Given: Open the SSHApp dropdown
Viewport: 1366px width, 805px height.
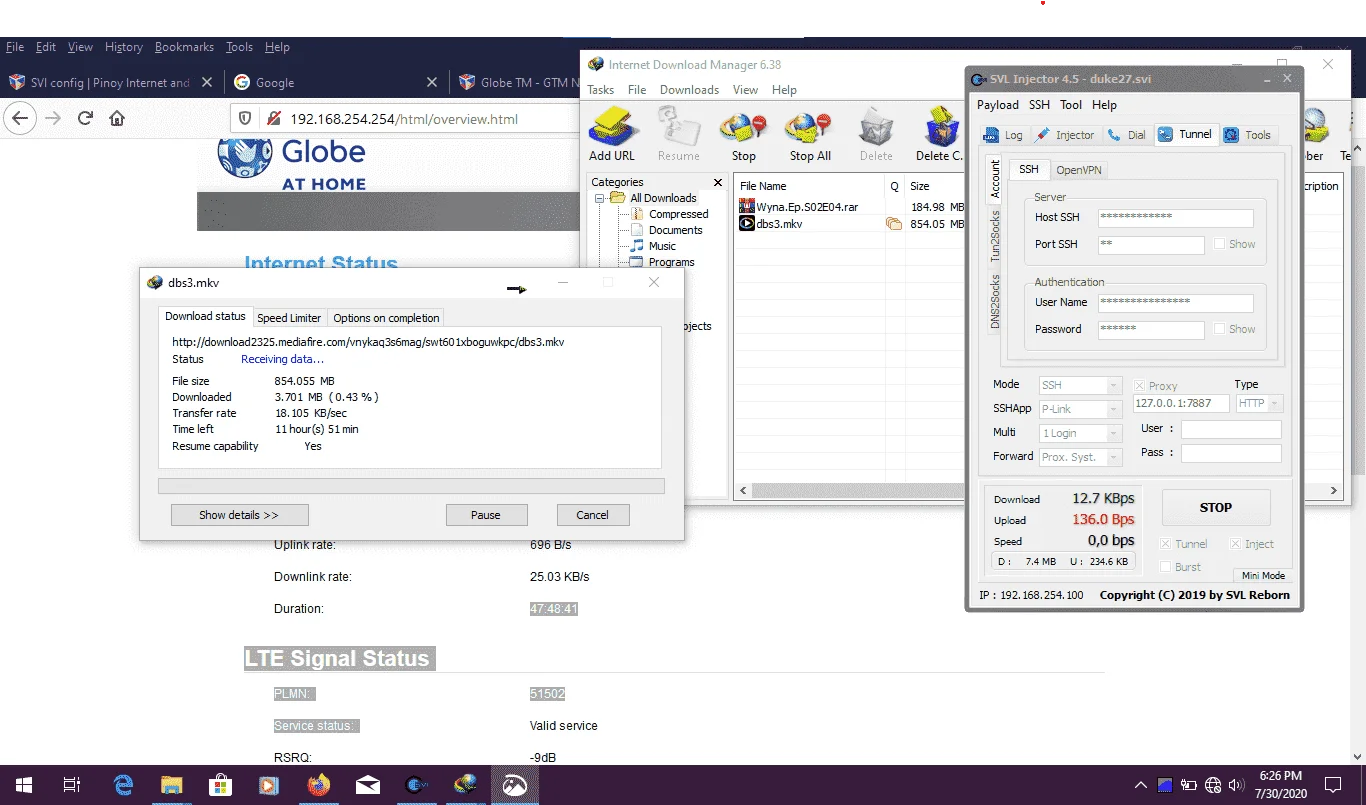Looking at the screenshot, I should (1080, 409).
